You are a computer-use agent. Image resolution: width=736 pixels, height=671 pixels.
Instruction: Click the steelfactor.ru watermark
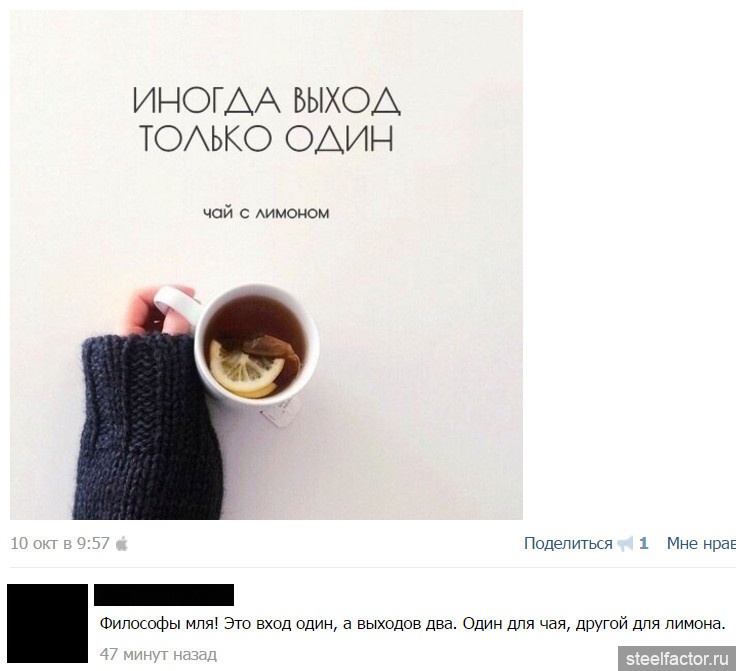click(x=677, y=659)
